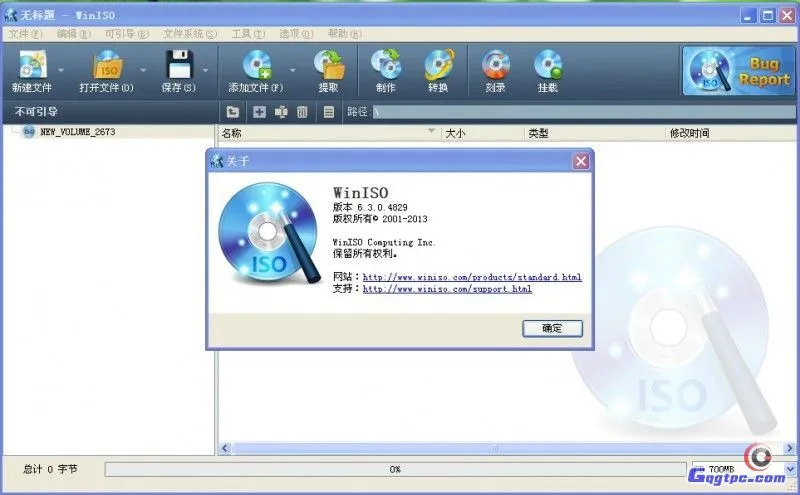This screenshot has height=495, width=800.
Task: Click the 打开文件 (Open file) ISO folder icon
Action: click(x=107, y=64)
